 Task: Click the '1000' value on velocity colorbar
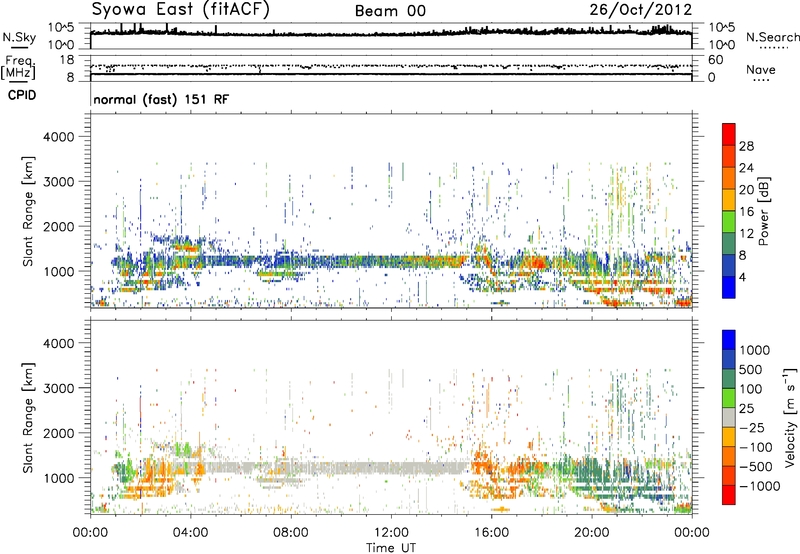pos(755,350)
